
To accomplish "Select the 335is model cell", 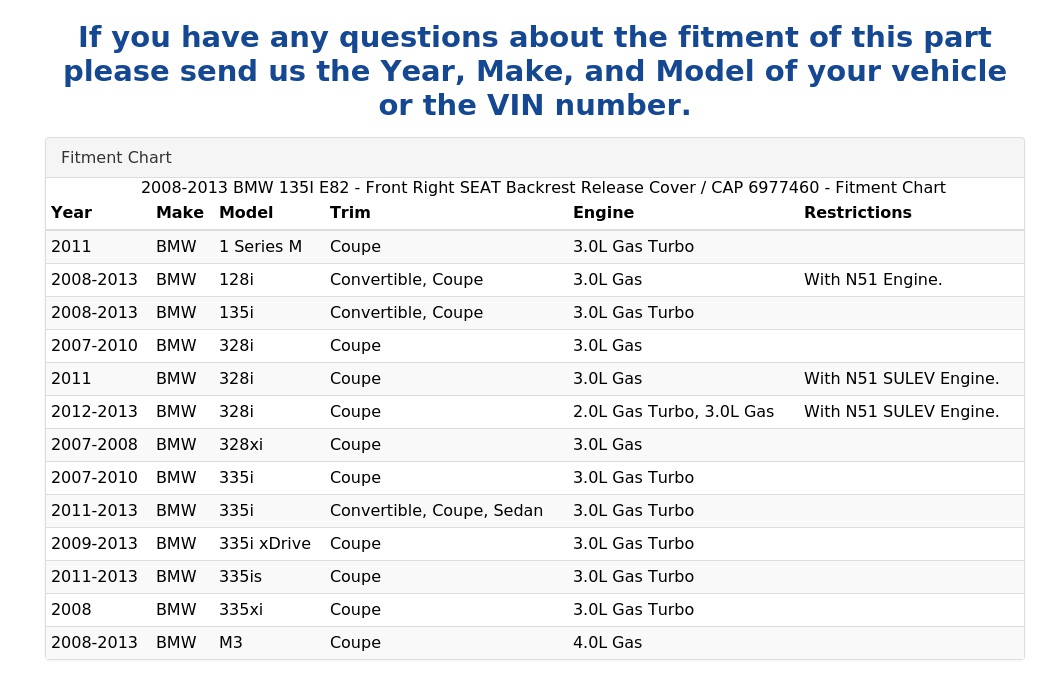I will point(240,577).
